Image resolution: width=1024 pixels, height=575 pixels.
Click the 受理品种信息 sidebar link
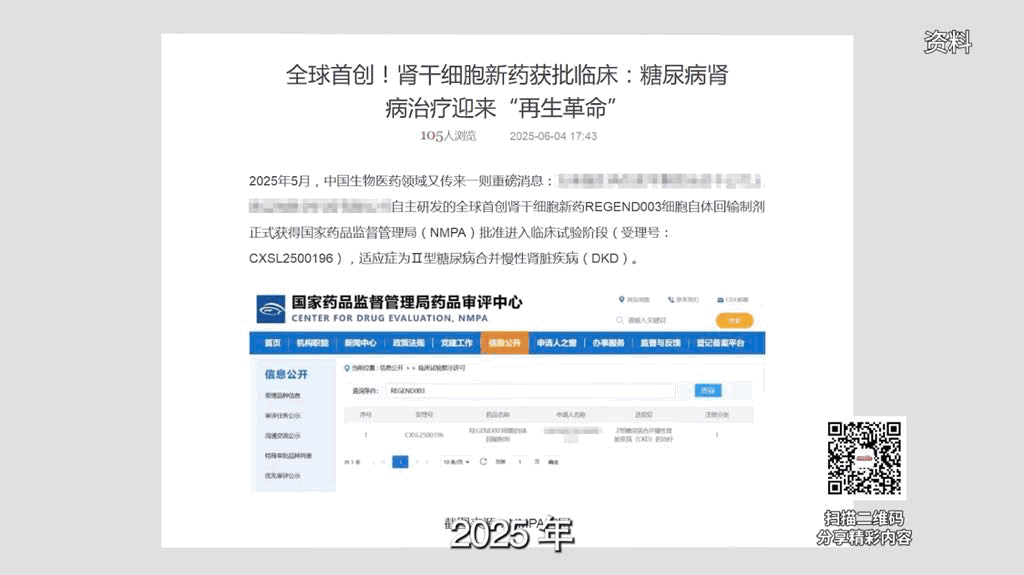[x=283, y=395]
